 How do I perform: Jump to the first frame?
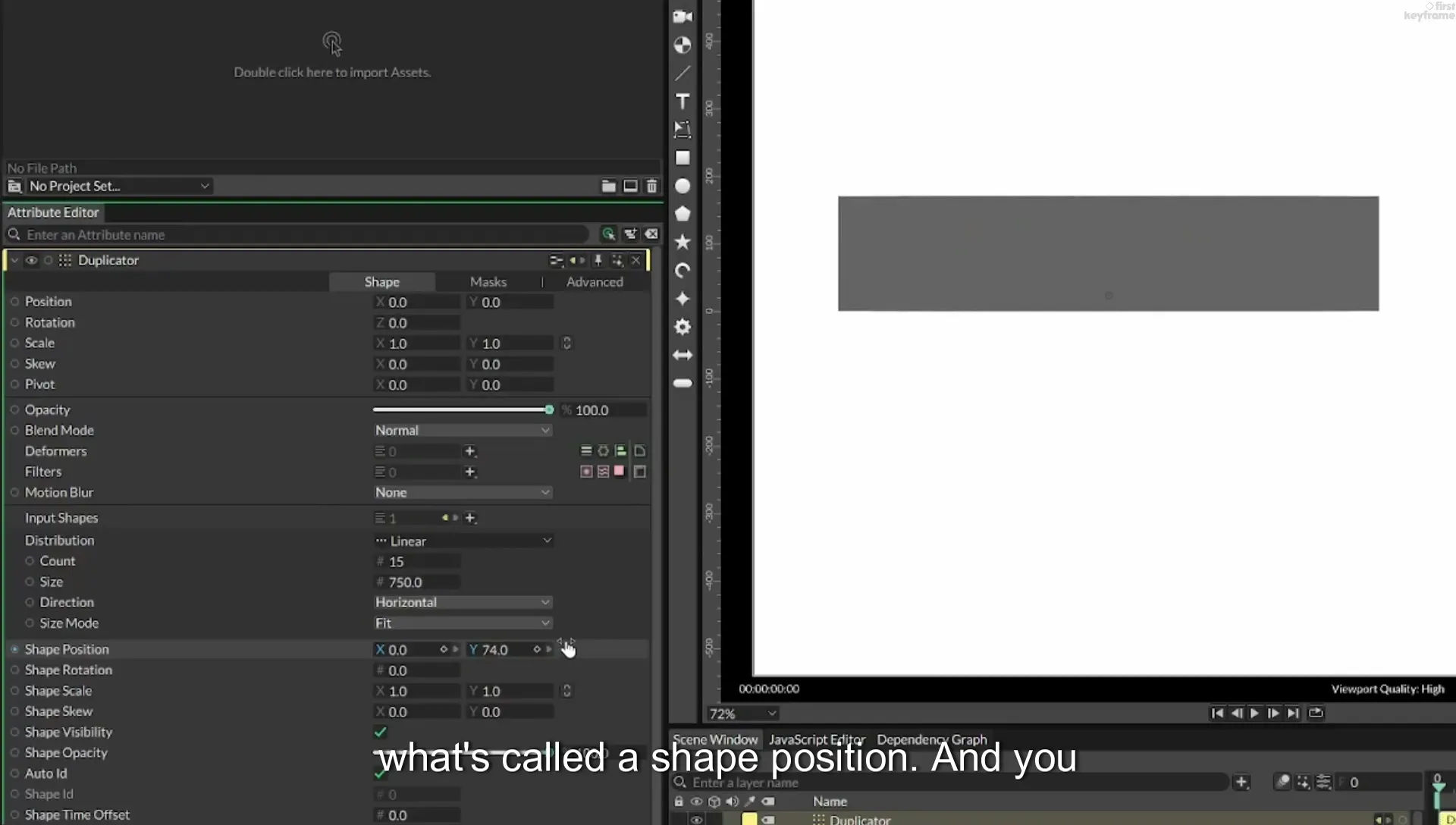pyautogui.click(x=1217, y=713)
